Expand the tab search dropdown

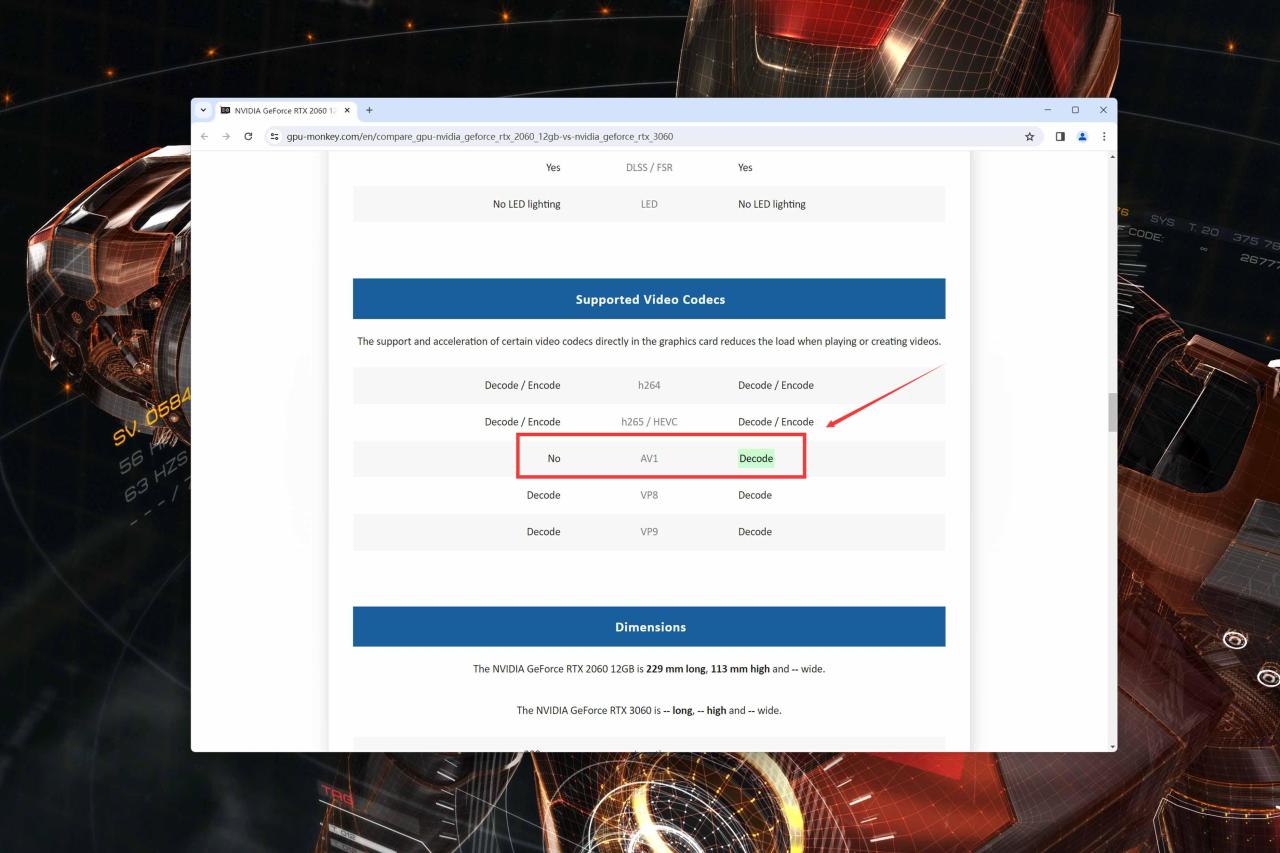click(x=203, y=110)
